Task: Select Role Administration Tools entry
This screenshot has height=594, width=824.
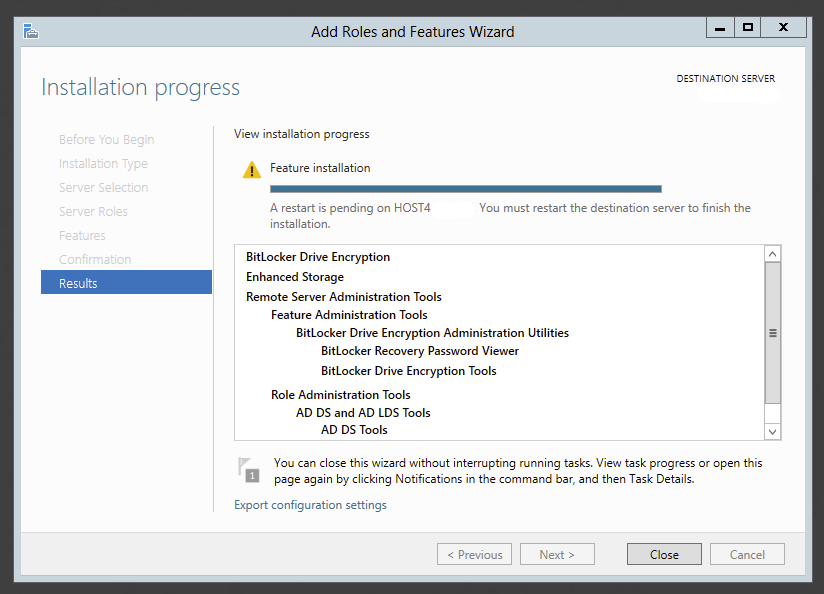Action: coord(340,395)
